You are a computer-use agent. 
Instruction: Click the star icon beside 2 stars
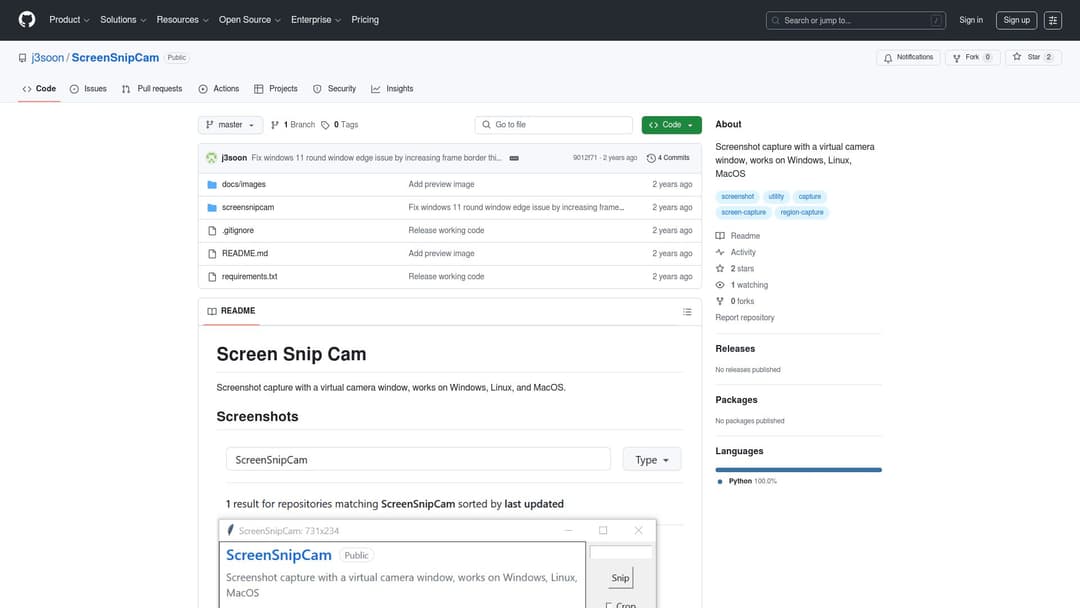click(720, 269)
